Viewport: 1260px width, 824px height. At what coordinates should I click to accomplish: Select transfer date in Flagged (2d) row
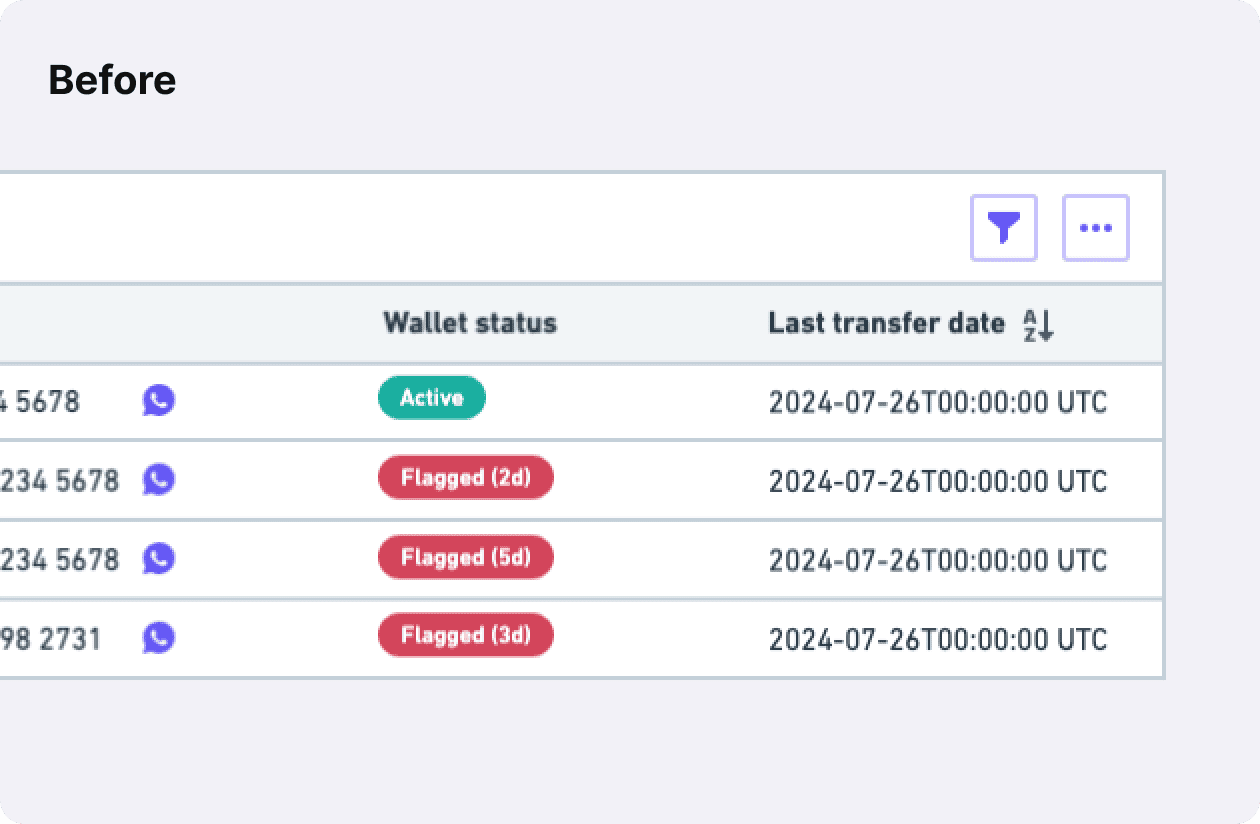pyautogui.click(x=938, y=481)
